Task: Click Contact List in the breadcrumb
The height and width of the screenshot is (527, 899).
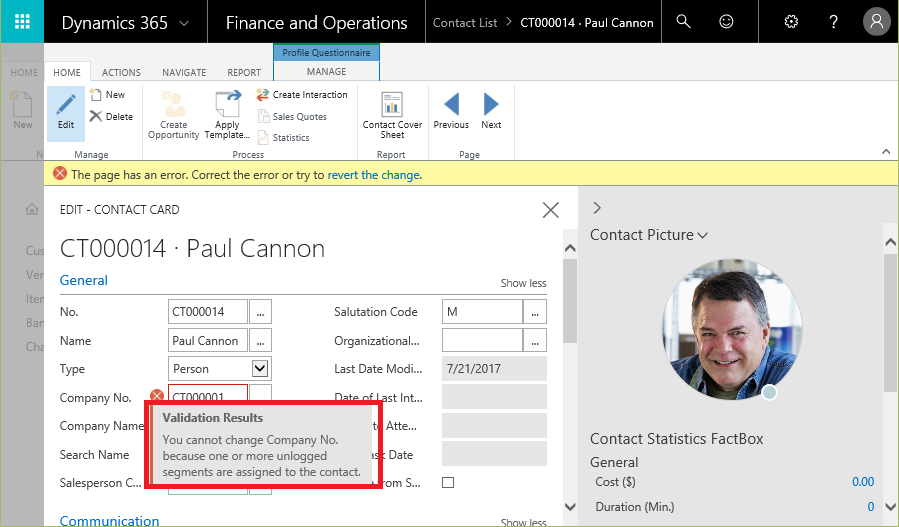Action: click(465, 23)
